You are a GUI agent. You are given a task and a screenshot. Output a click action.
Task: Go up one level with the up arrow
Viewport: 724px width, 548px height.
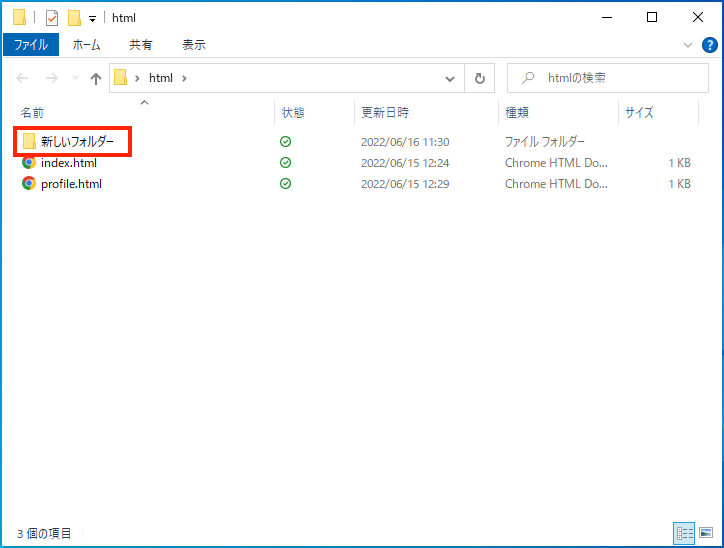click(x=96, y=78)
